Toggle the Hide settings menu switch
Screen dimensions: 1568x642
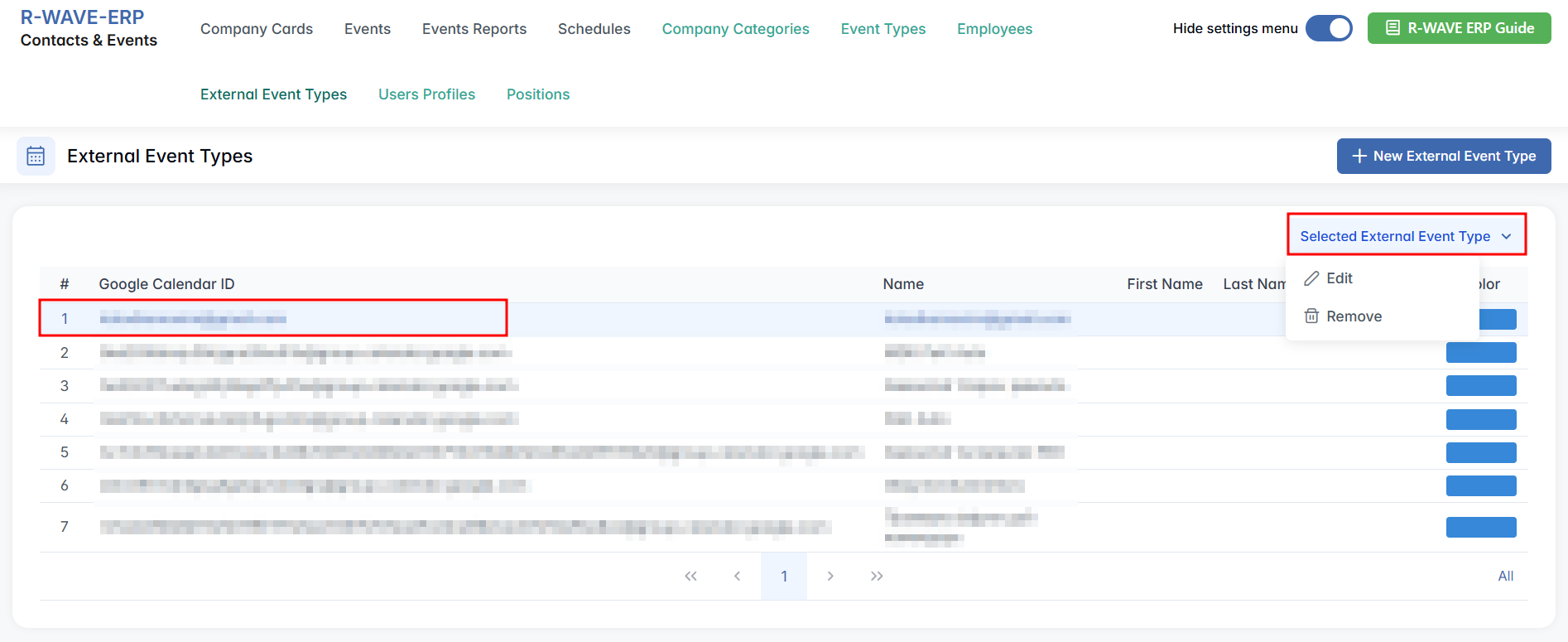click(x=1329, y=28)
